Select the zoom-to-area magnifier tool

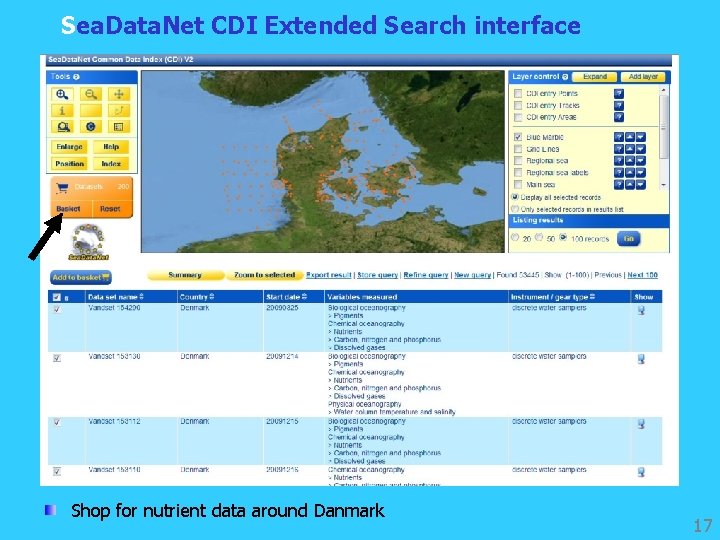(x=62, y=127)
